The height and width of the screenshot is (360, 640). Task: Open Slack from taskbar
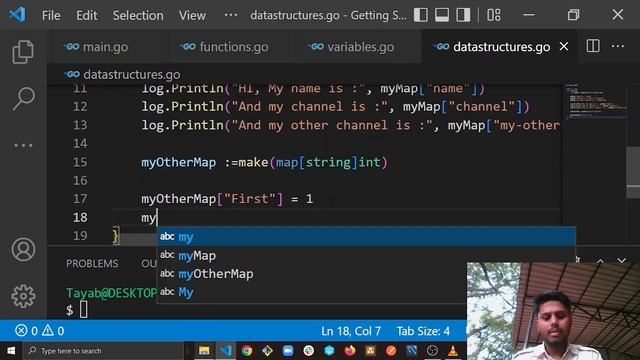(309, 351)
